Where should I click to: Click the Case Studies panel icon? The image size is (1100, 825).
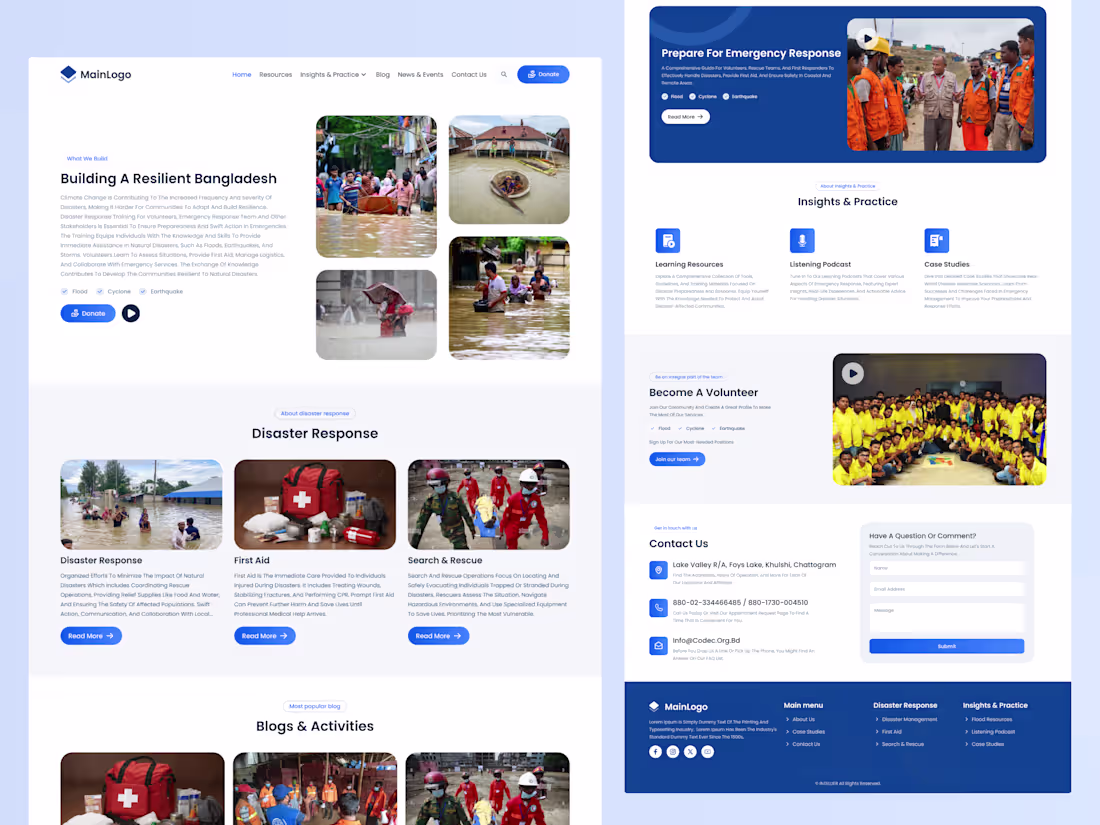tap(936, 240)
